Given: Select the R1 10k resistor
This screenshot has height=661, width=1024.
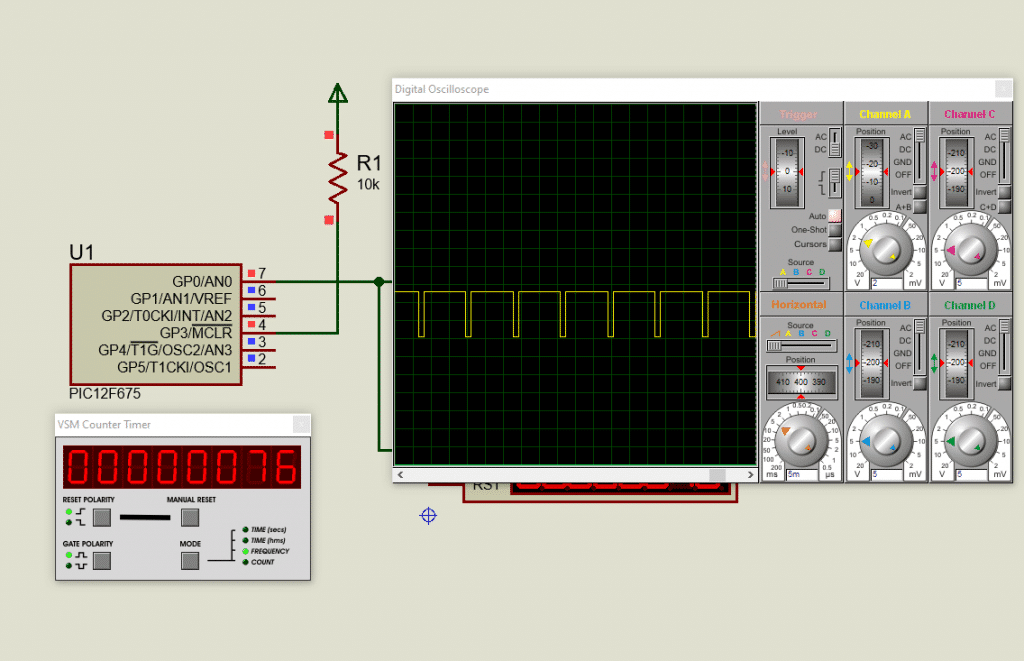Looking at the screenshot, I should click(x=338, y=178).
